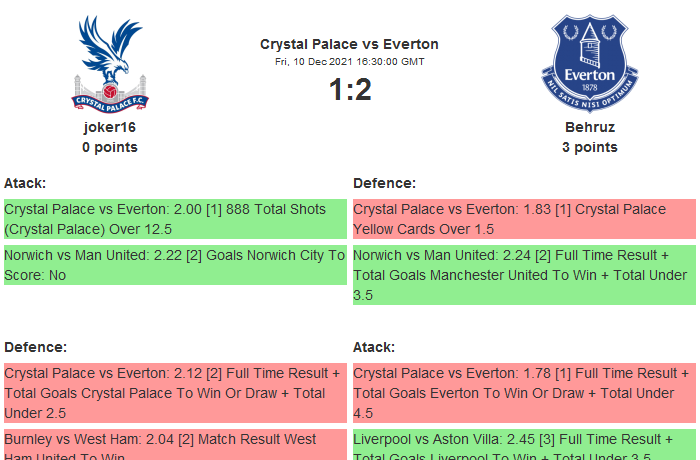Open Behruz player profile name
This screenshot has width=700, height=460.
pyautogui.click(x=589, y=127)
